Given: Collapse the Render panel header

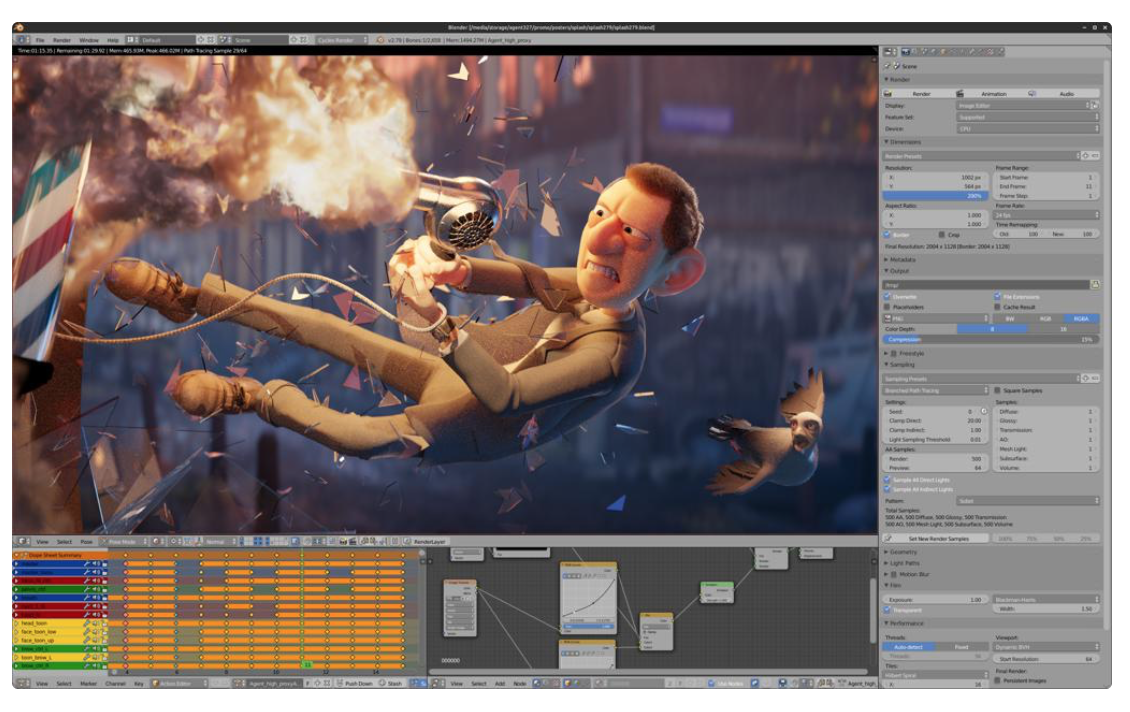Looking at the screenshot, I should 992,80.
